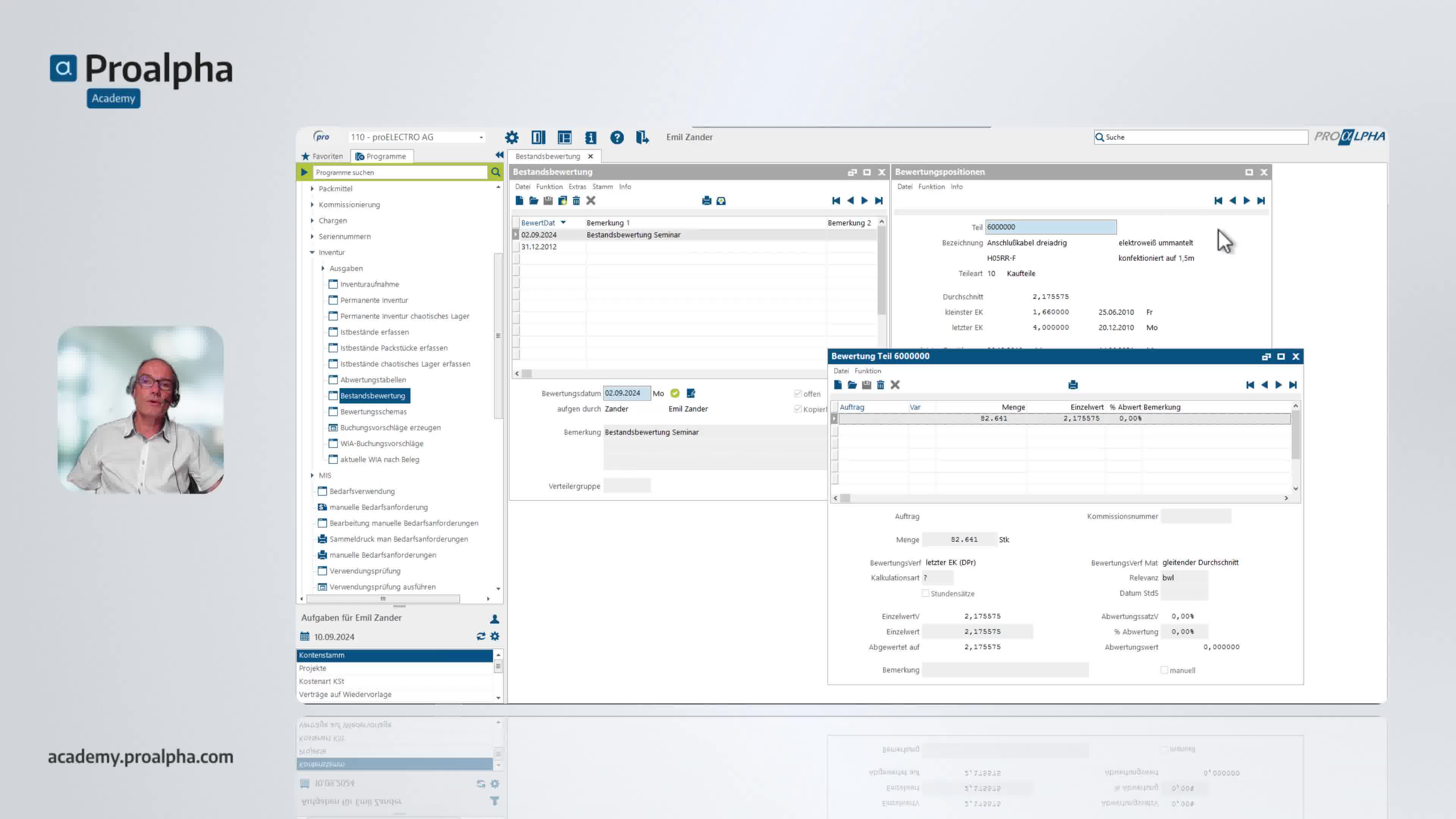This screenshot has width=1456, height=819.
Task: Open the help question mark icon
Action: point(617,137)
